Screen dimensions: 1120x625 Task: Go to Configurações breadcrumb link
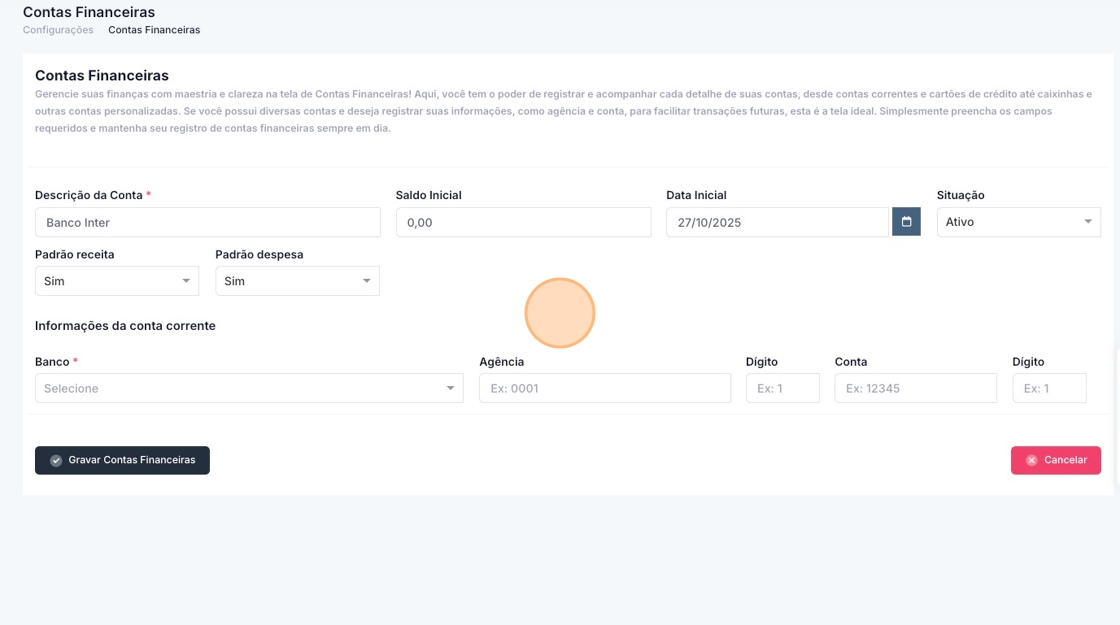[58, 30]
